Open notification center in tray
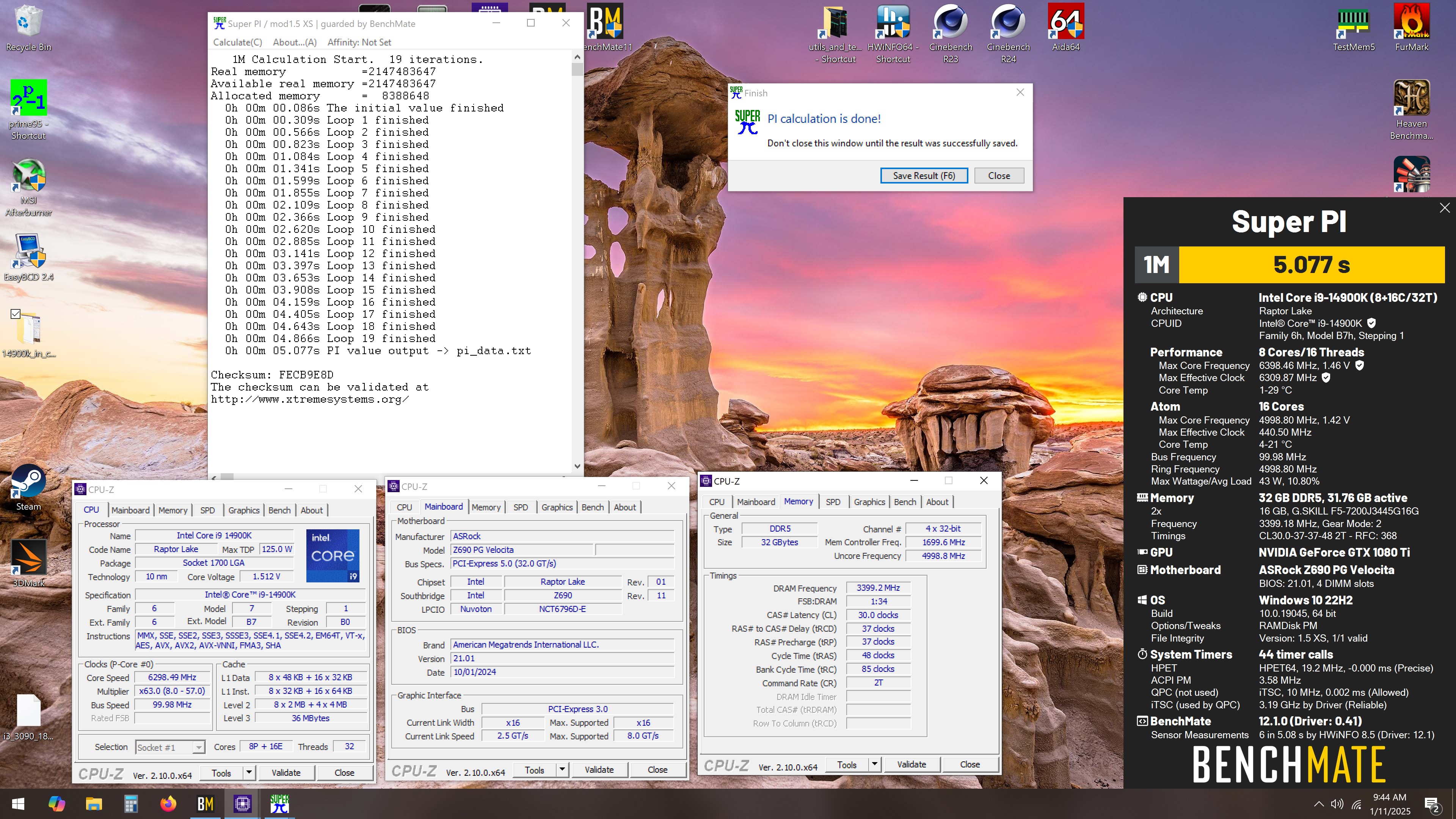The width and height of the screenshot is (1456, 819). (1432, 804)
